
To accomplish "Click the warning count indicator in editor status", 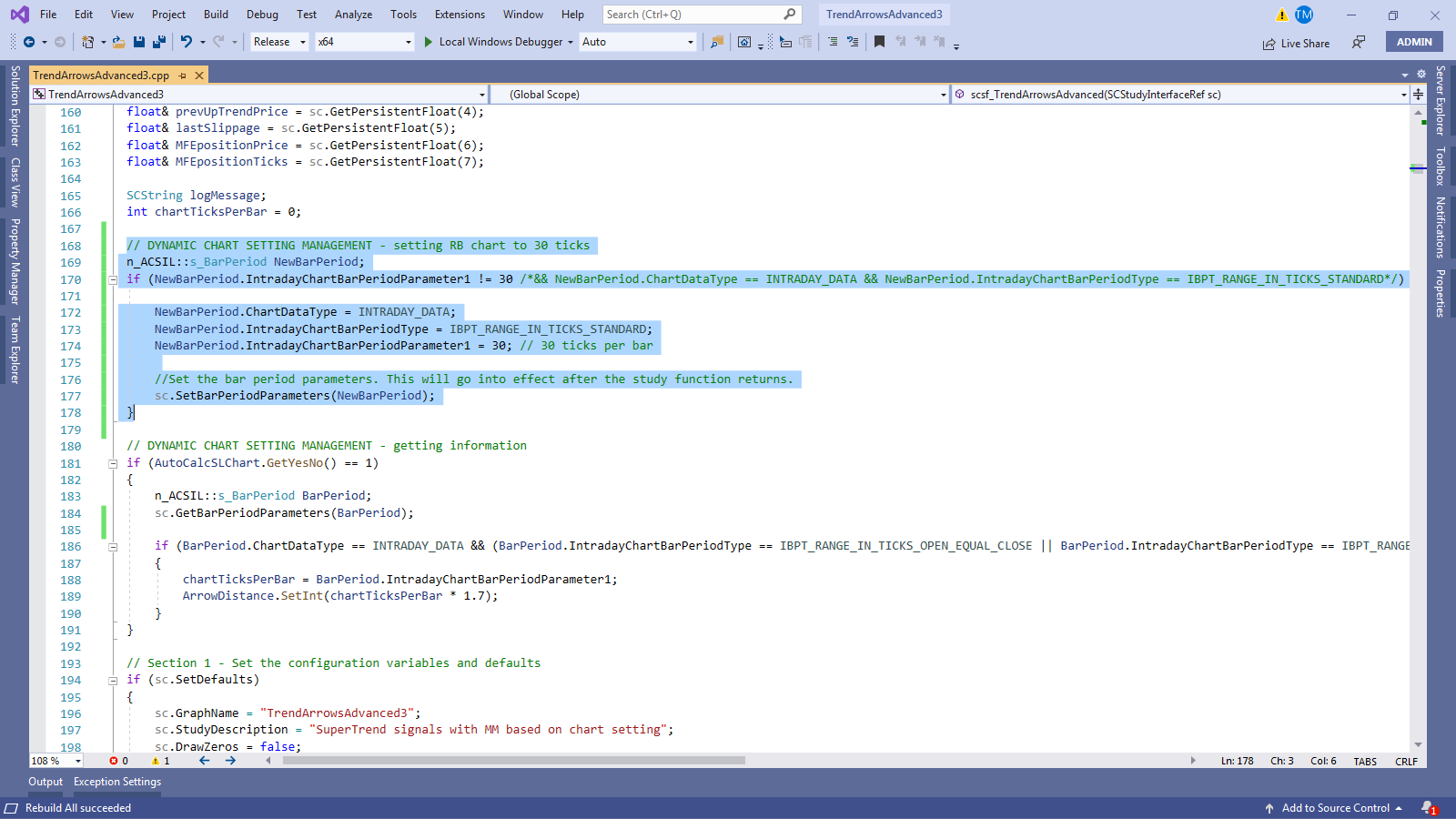I will 160,761.
